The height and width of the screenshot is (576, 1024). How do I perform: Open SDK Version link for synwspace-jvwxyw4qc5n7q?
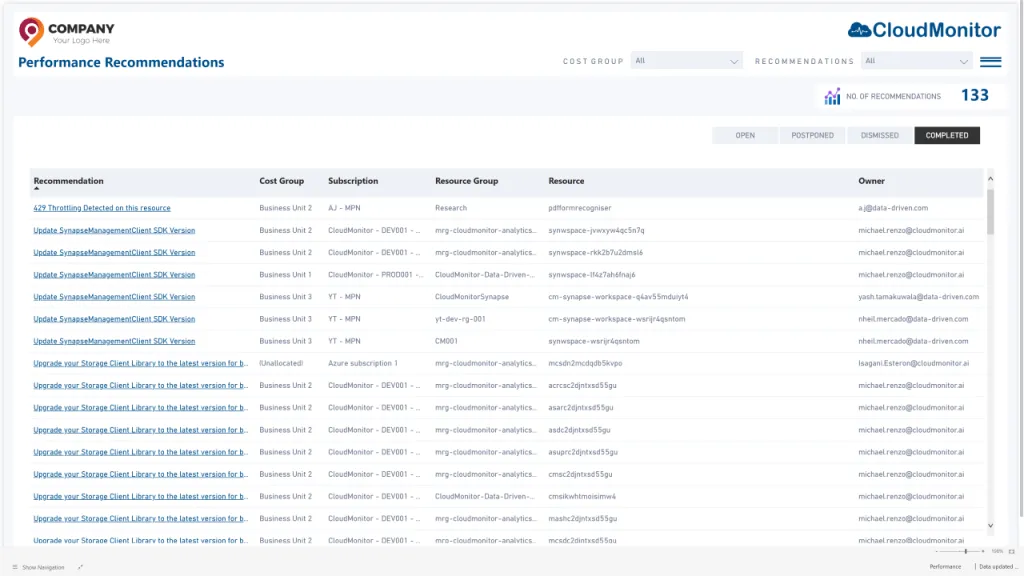[x=114, y=230]
